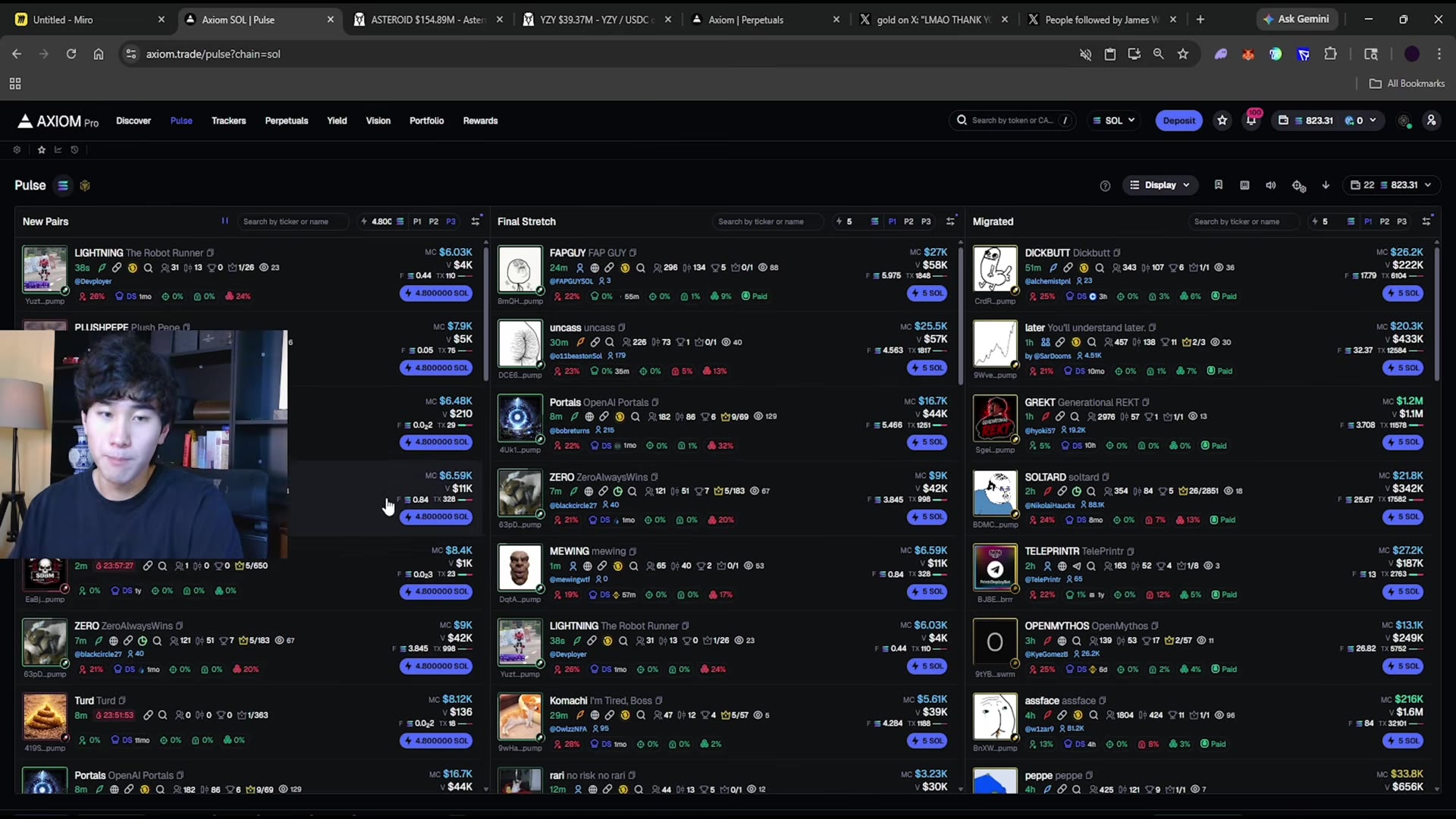Click the down arrow icon in Pulse toolbar

[x=1326, y=185]
